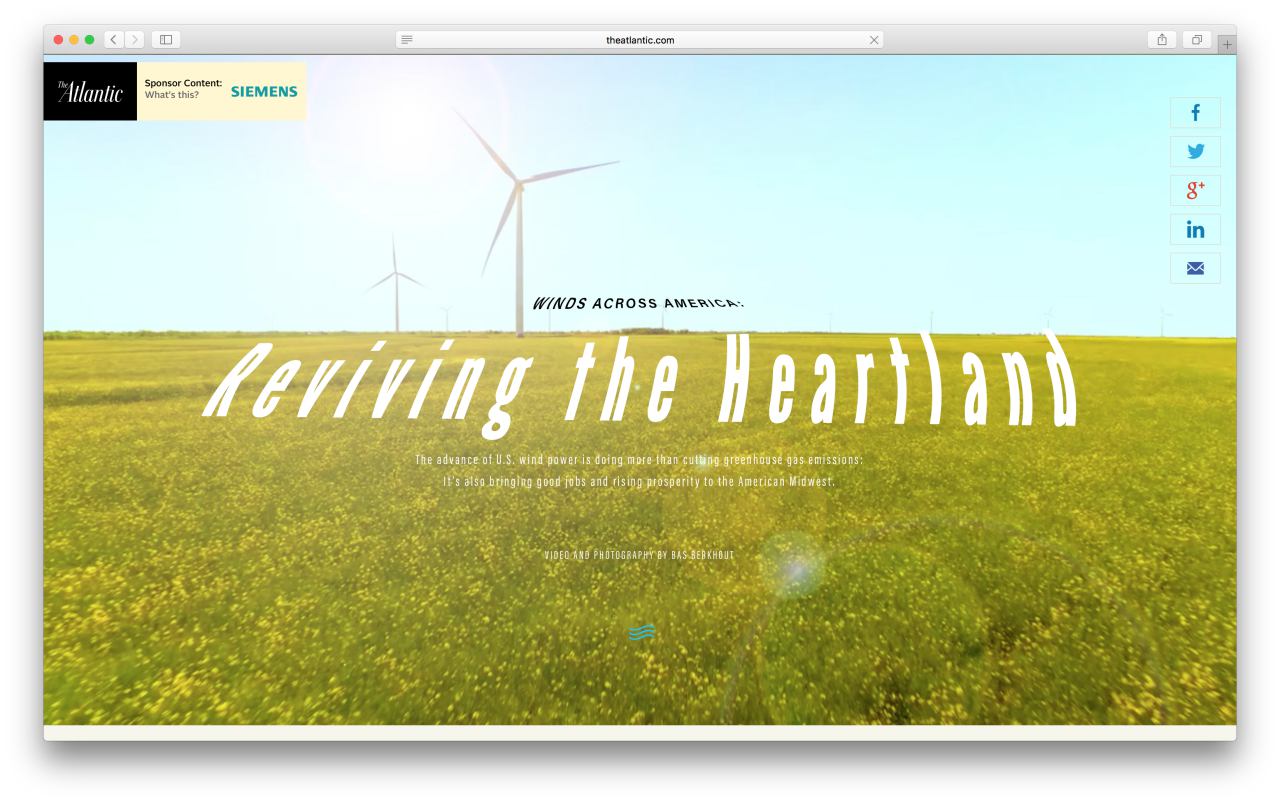Click the "Reviving the Heartland" headline
This screenshot has height=803, width=1280.
coord(640,384)
